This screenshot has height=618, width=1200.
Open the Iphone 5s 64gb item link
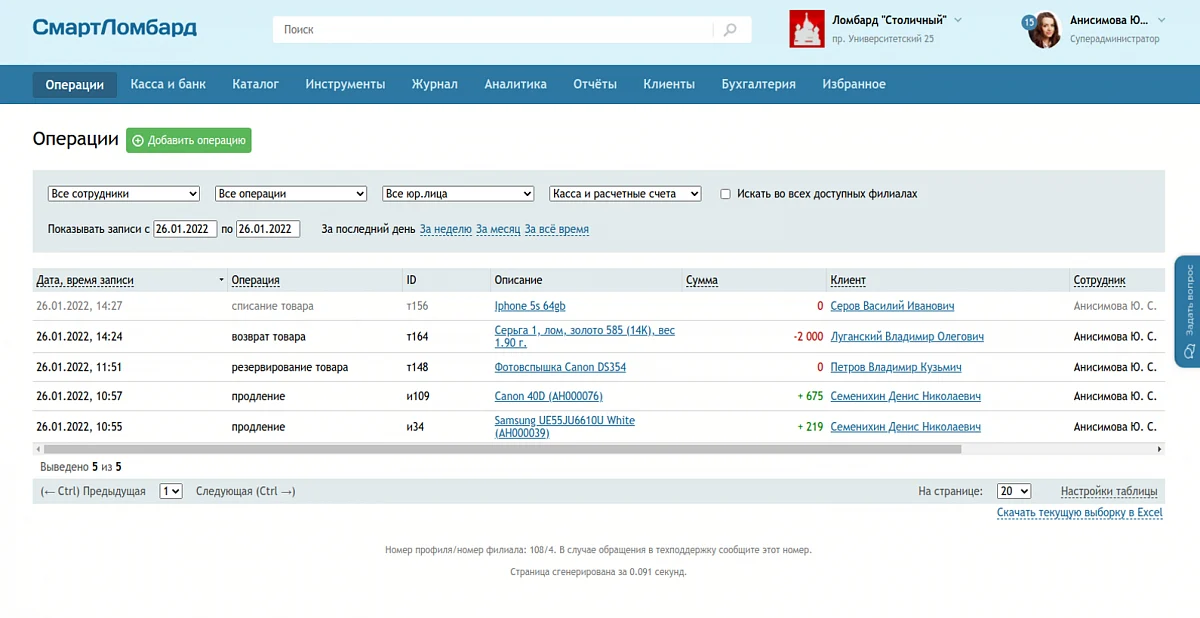(530, 306)
